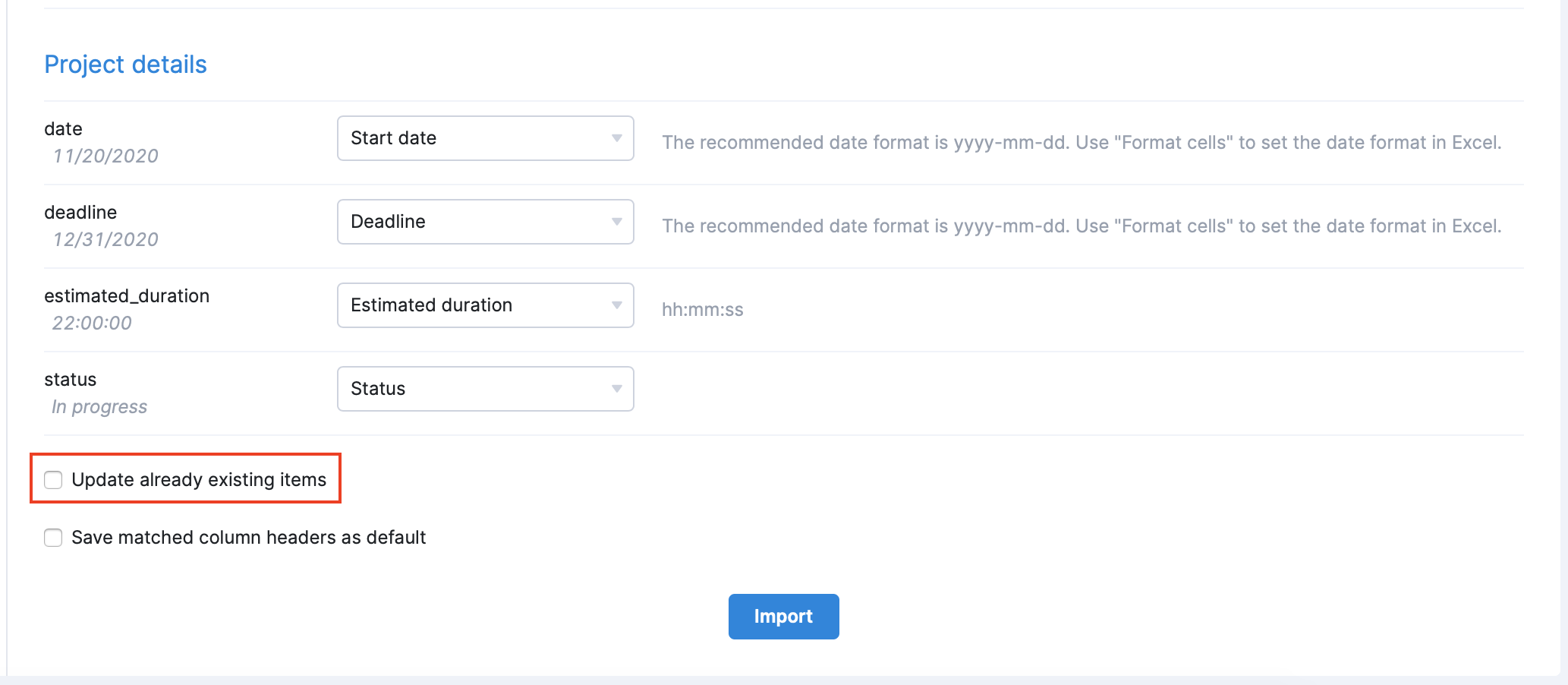Image resolution: width=1568 pixels, height=685 pixels.
Task: Select the "estimated_duration" column label
Action: tap(127, 296)
